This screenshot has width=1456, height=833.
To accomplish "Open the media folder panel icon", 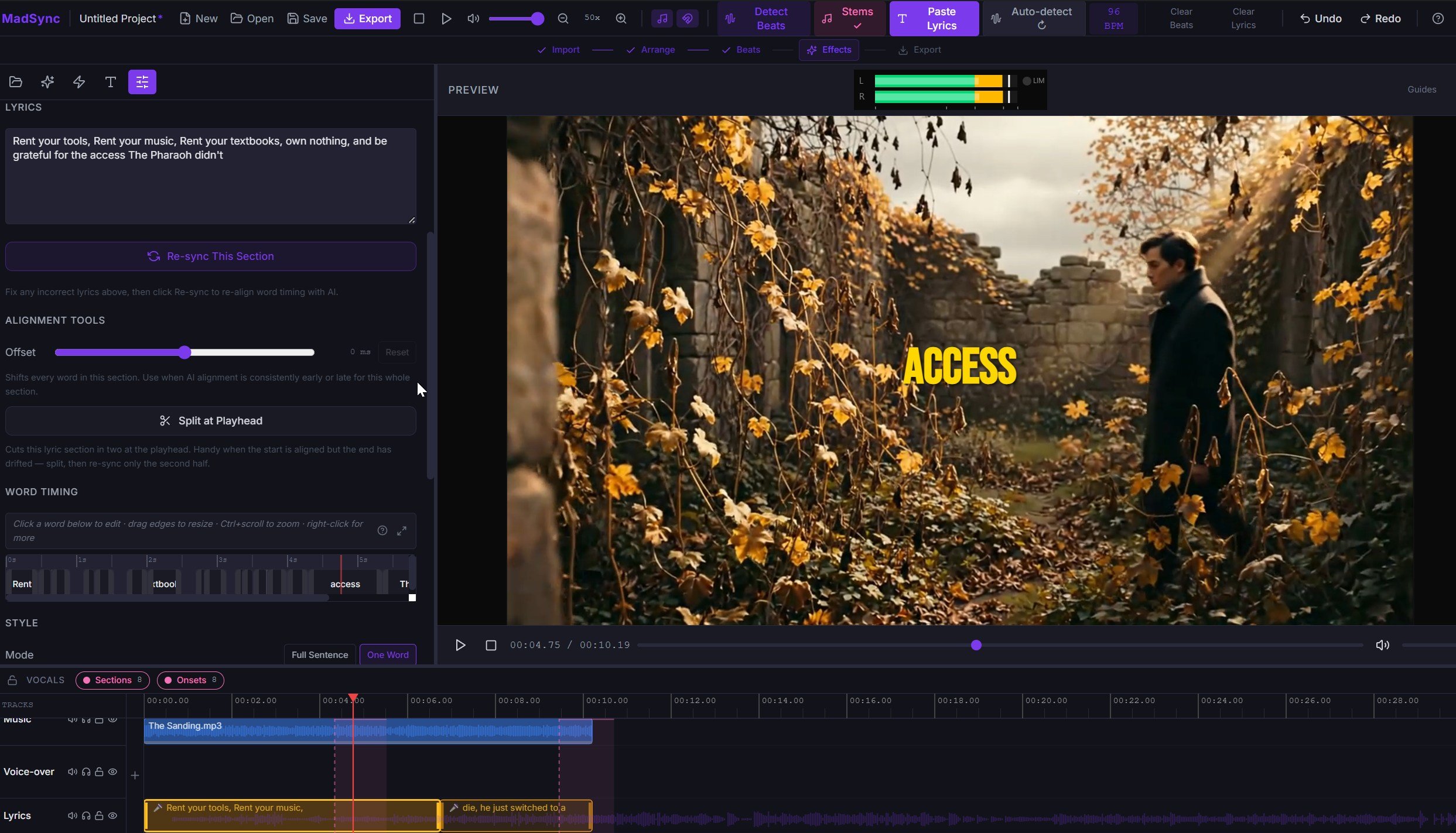I will tap(16, 82).
